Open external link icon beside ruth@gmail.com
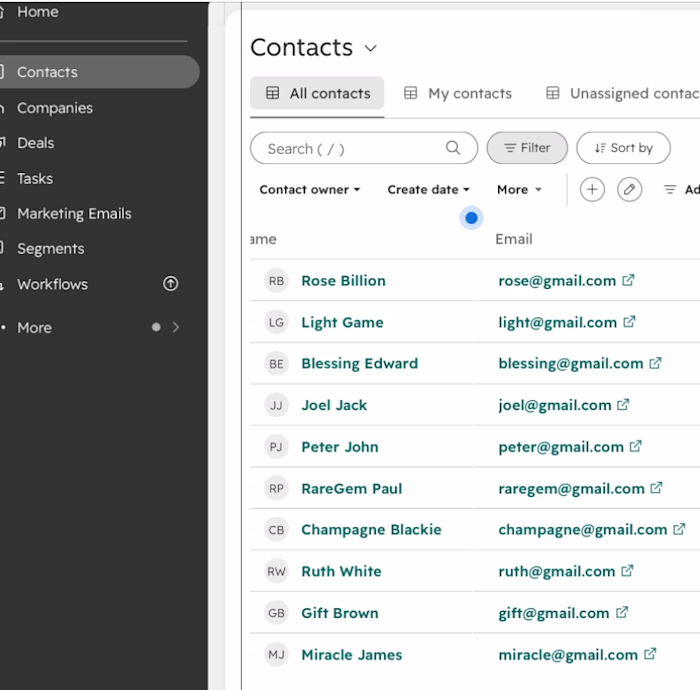700x690 pixels. [627, 571]
